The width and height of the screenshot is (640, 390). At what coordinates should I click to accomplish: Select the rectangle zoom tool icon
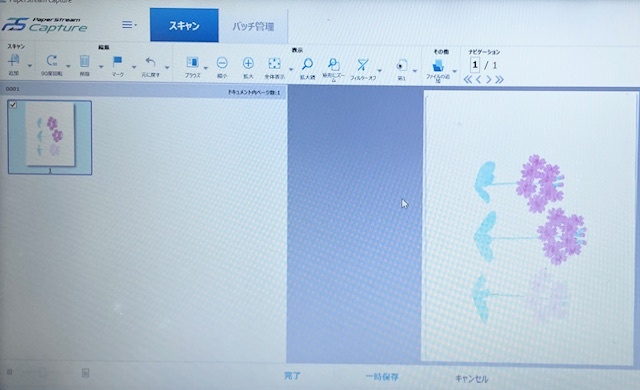click(x=333, y=64)
